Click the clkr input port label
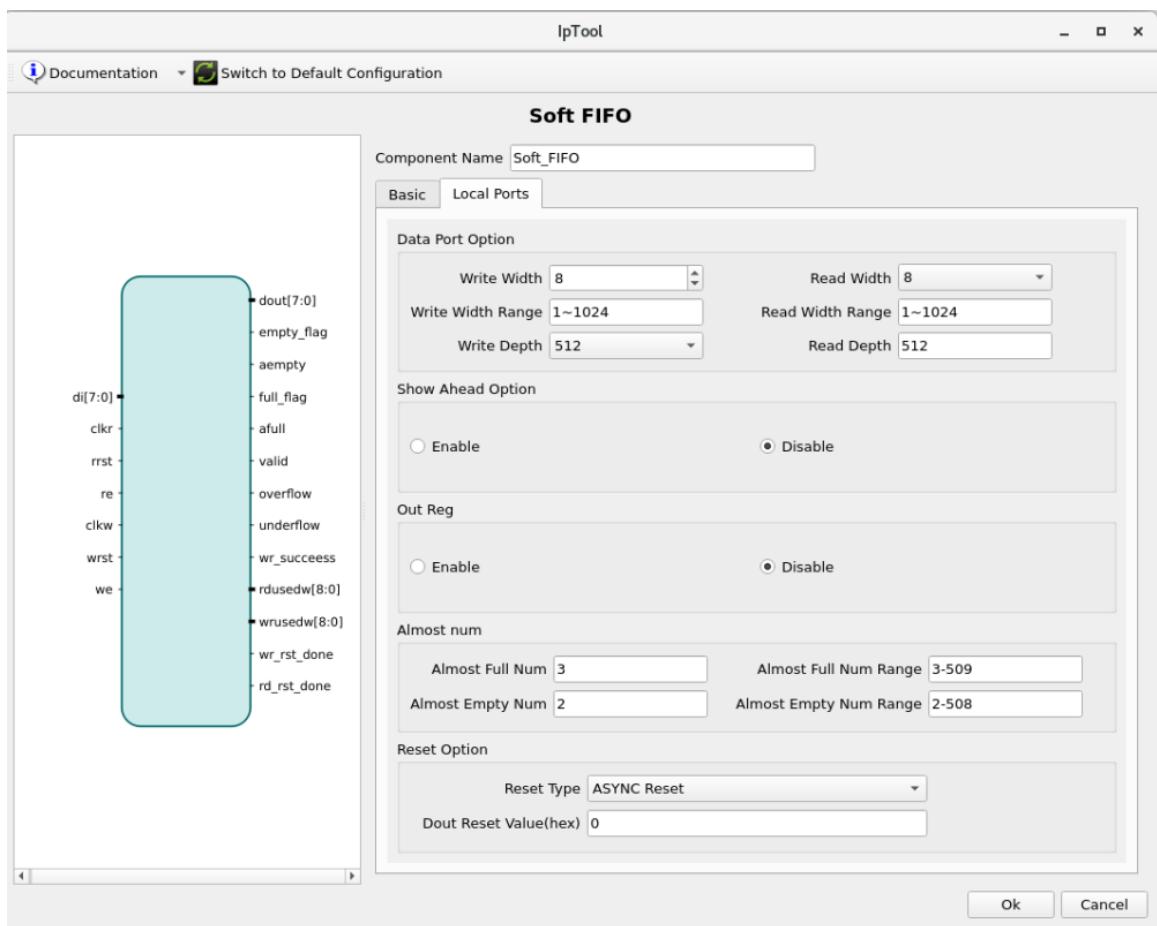The width and height of the screenshot is (1157, 926). pos(101,429)
